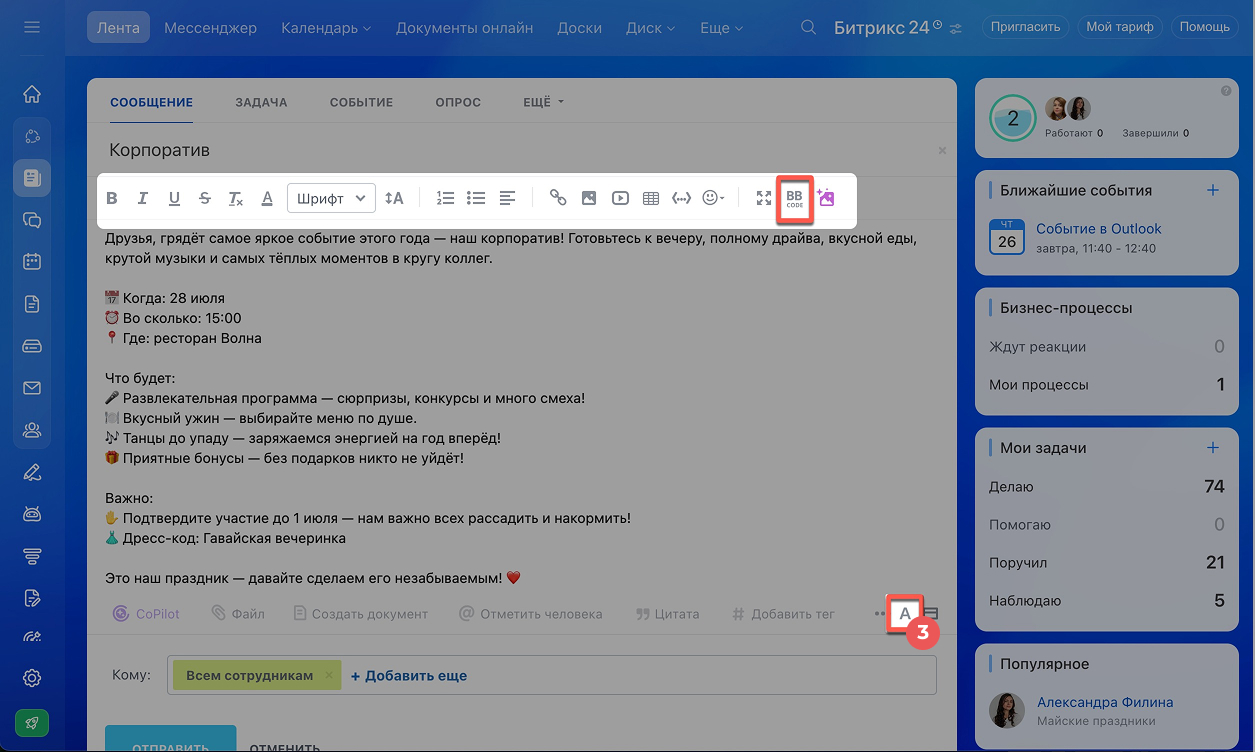
Task: Open the calendar icon in left sidebar
Action: coord(32,262)
